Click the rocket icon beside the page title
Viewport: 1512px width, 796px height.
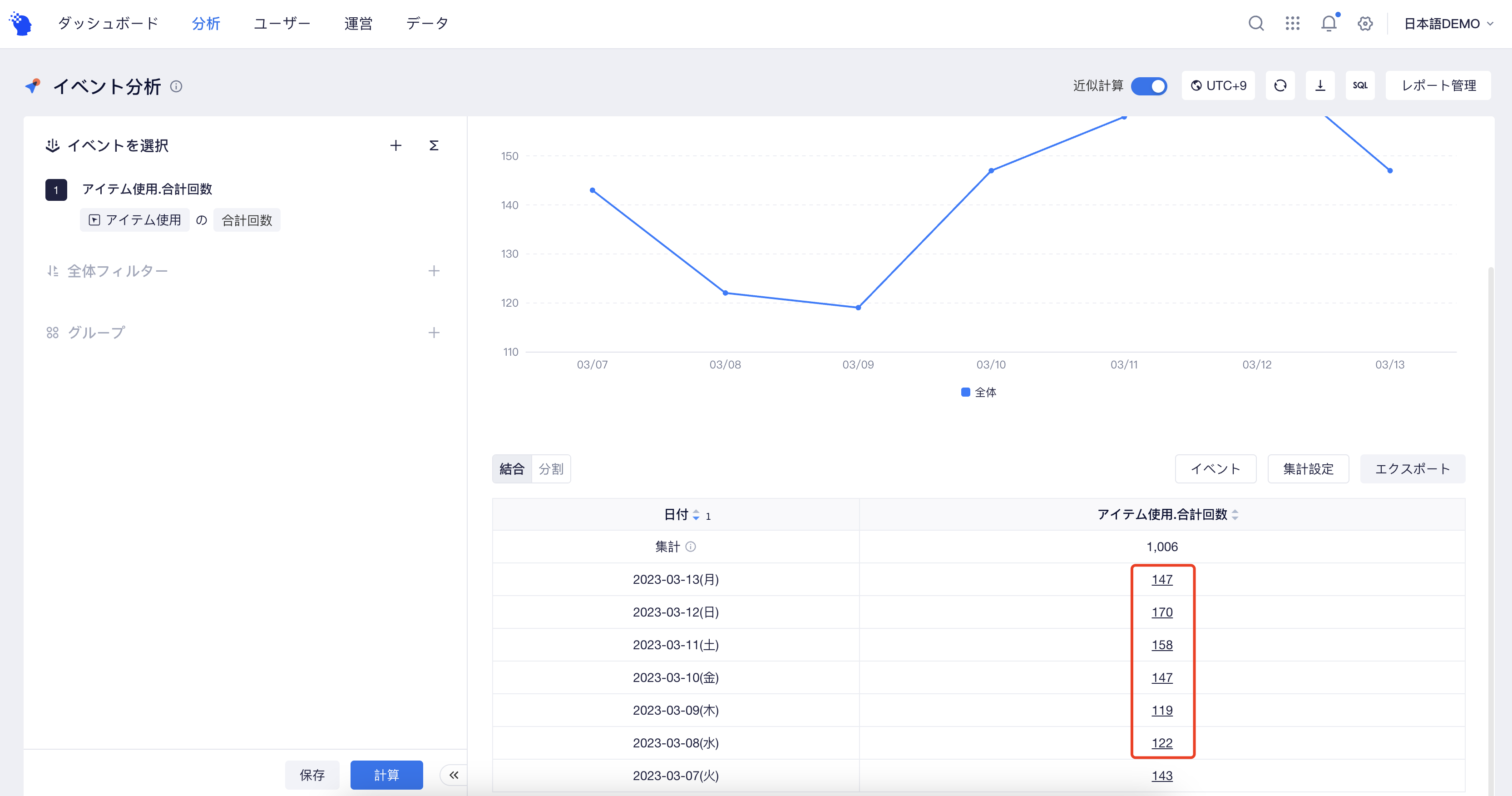coord(33,86)
